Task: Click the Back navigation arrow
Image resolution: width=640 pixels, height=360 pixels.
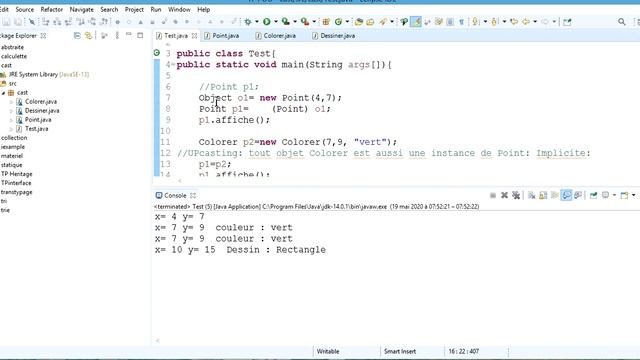Action: click(x=526, y=22)
